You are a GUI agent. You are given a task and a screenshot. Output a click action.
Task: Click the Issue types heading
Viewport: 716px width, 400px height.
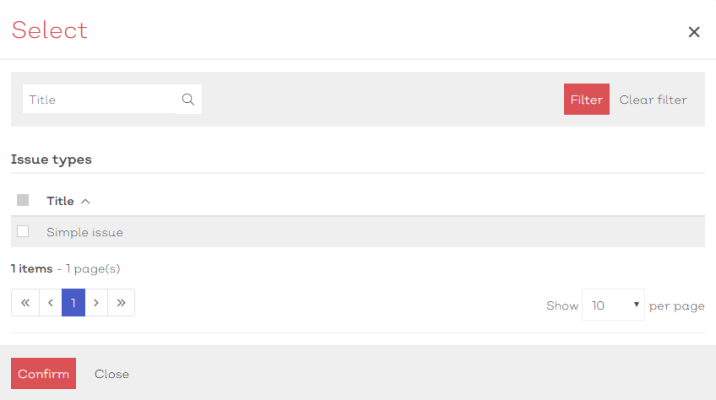tap(51, 159)
